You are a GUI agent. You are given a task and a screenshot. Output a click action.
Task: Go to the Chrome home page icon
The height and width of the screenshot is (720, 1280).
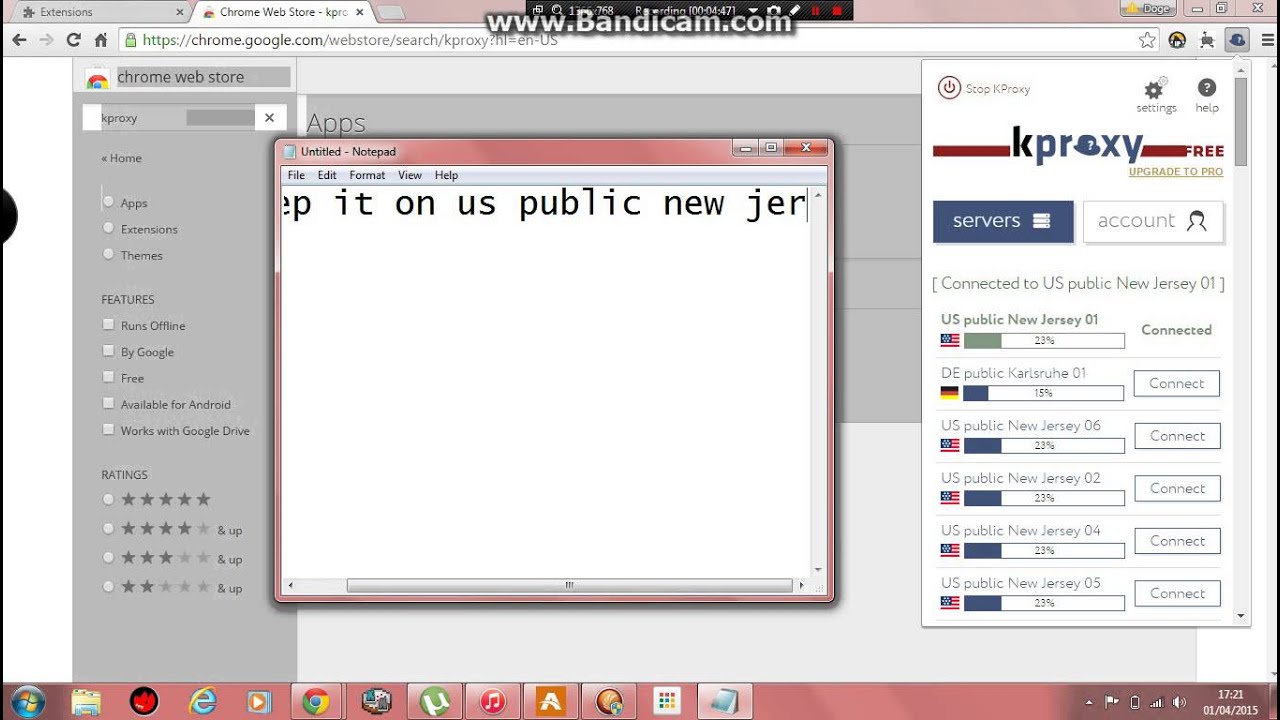(100, 40)
